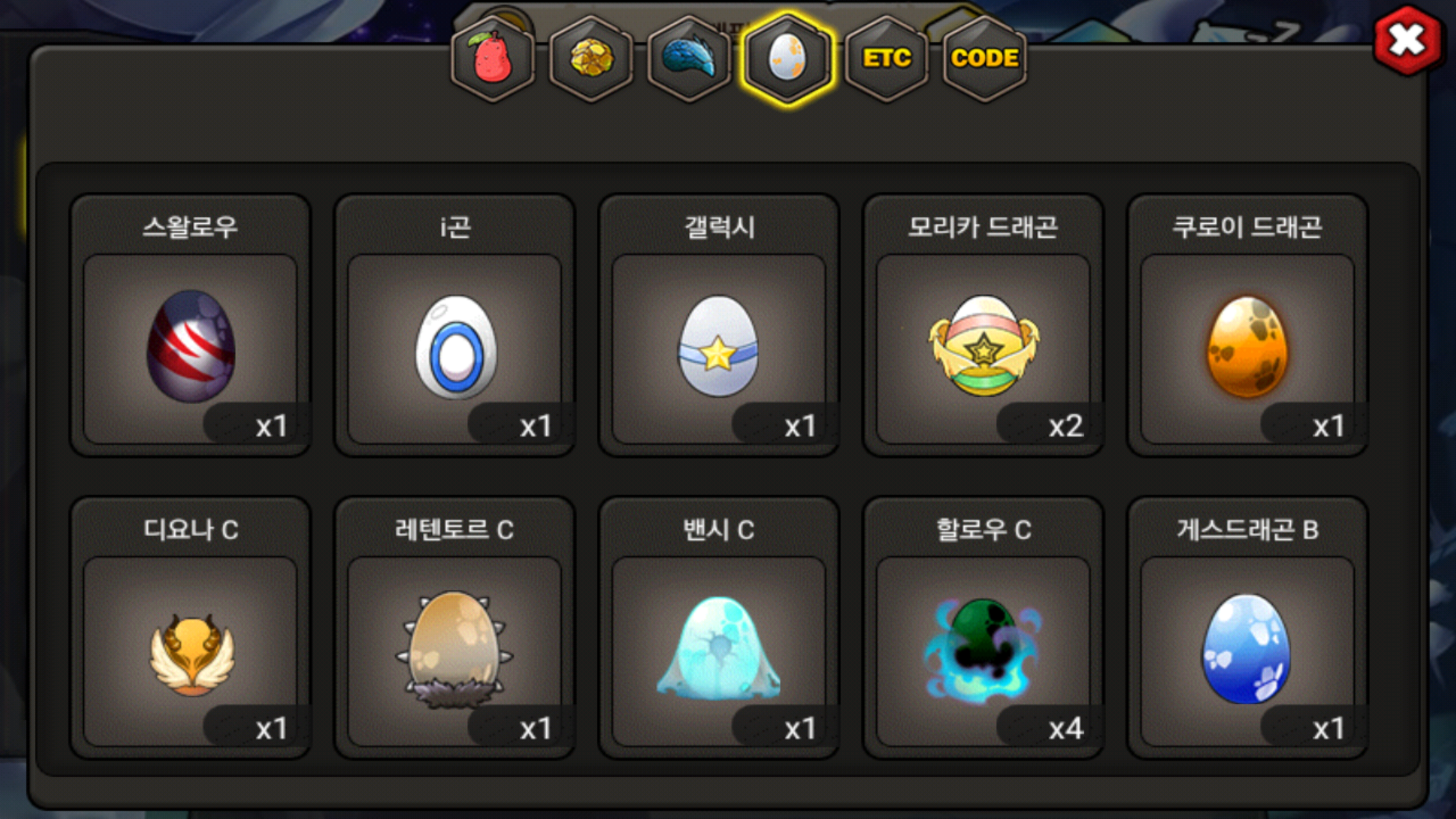Open the ETC tab
1456x819 pixels.
click(886, 58)
